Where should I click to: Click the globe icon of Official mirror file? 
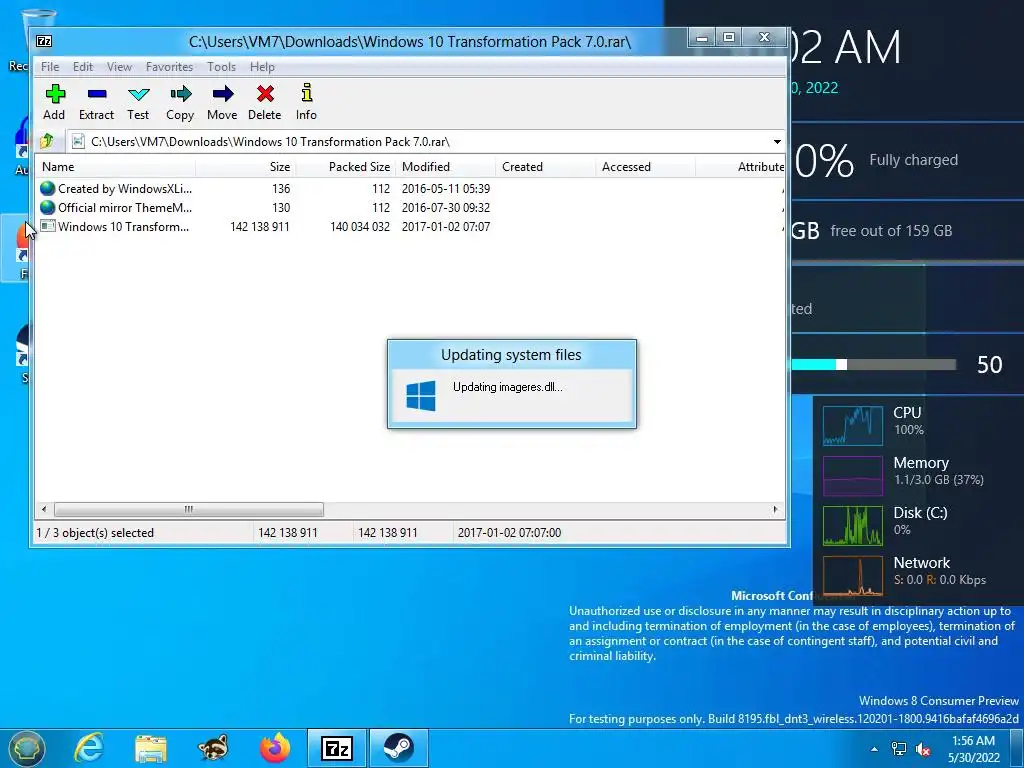coord(48,208)
